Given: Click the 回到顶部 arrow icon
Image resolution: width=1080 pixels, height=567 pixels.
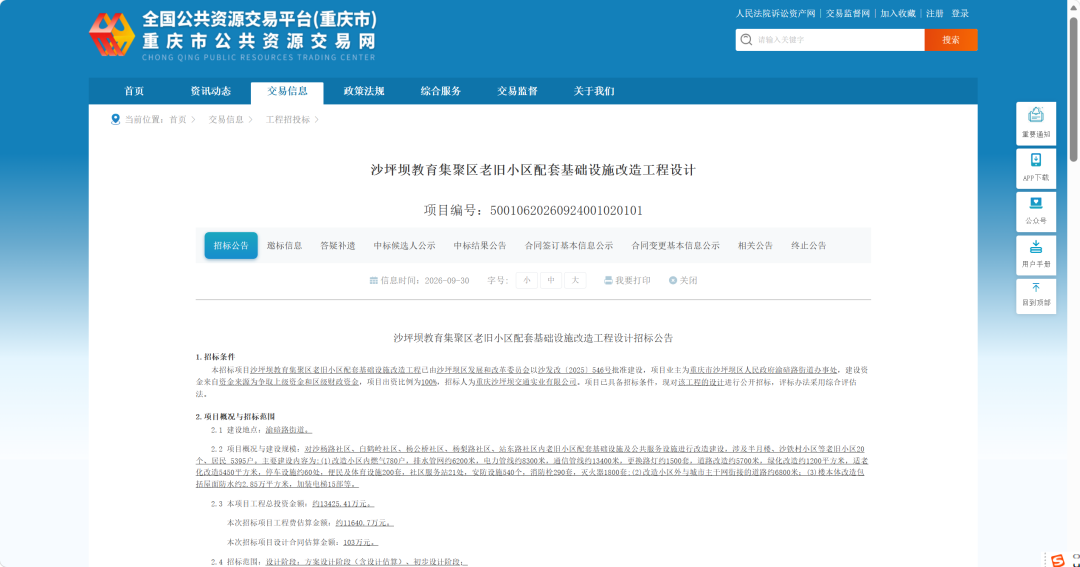Looking at the screenshot, I should point(1036,288).
